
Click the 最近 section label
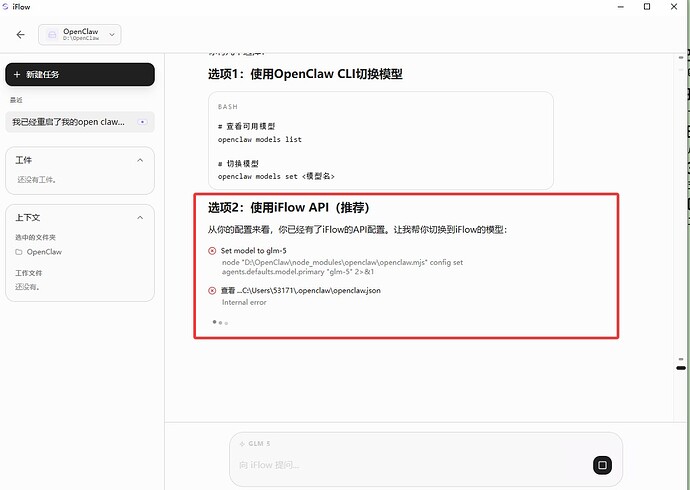16,100
